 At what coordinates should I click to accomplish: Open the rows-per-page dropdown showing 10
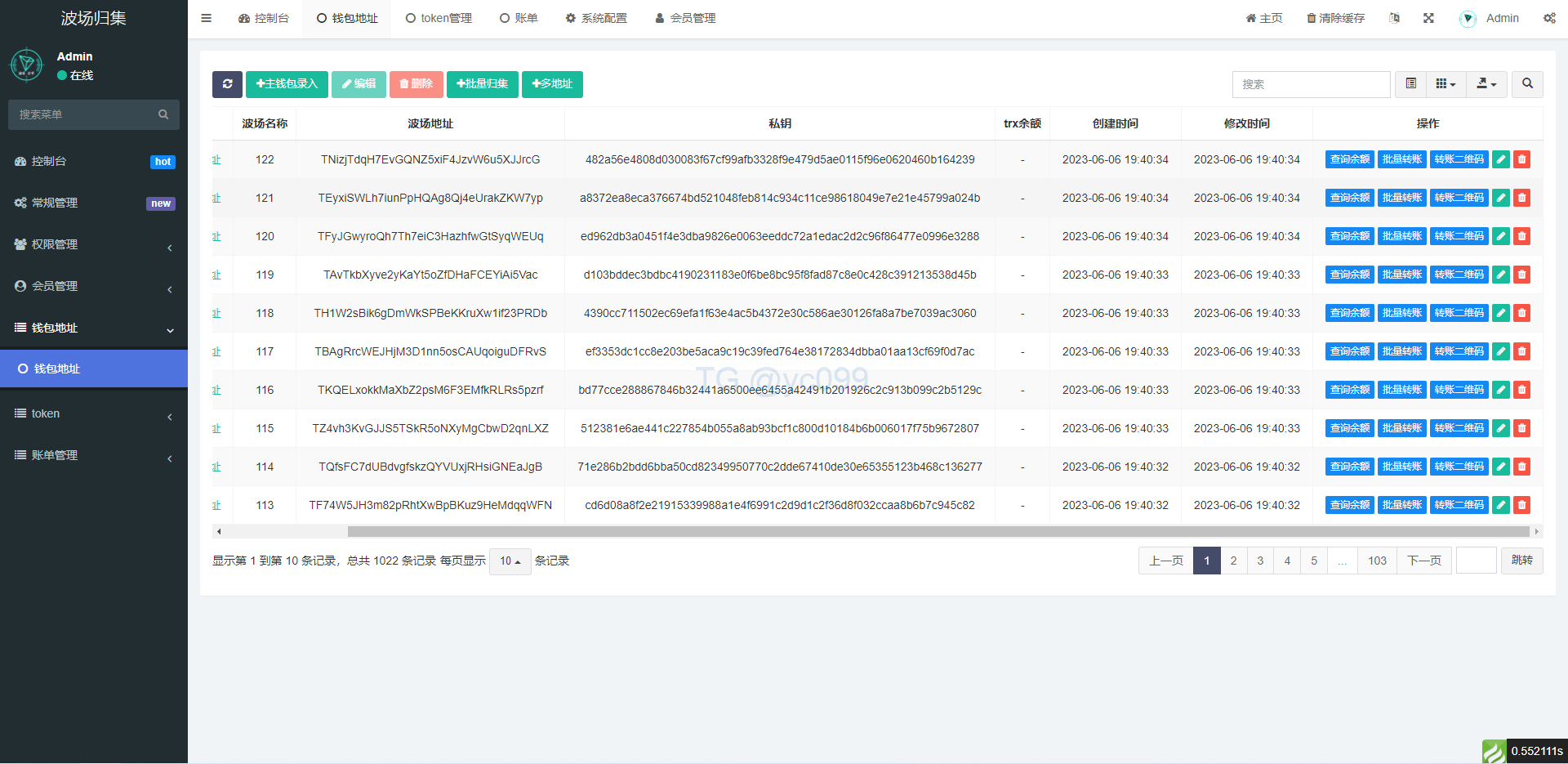pos(510,561)
